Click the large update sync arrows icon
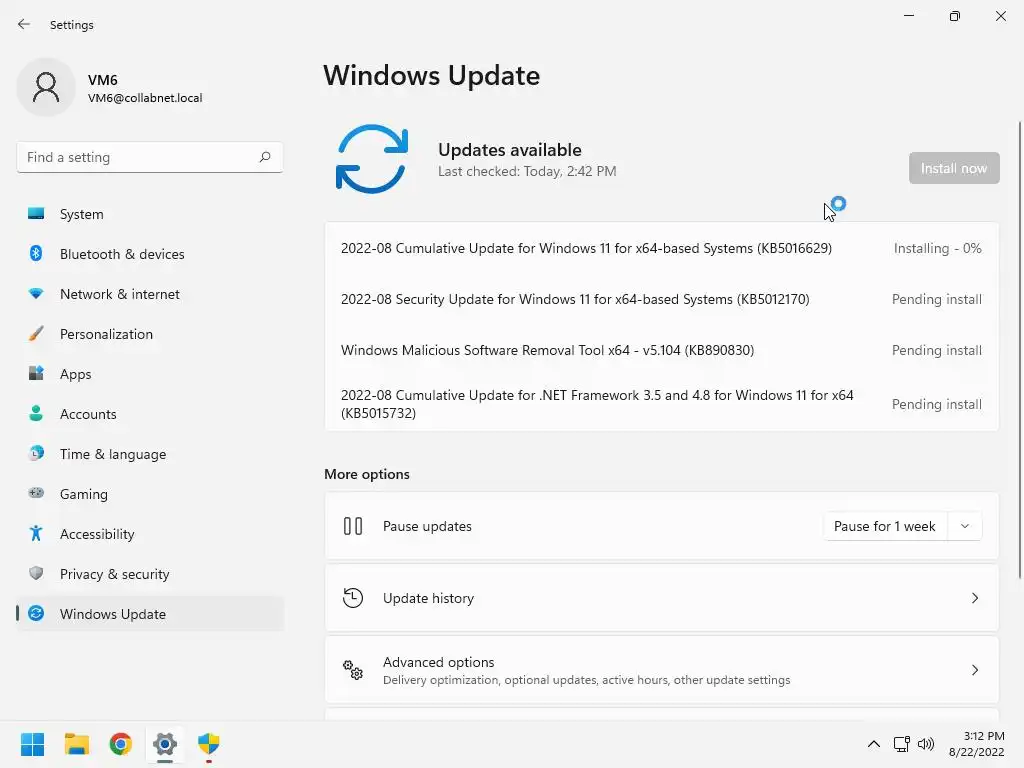The image size is (1024, 768). pyautogui.click(x=372, y=159)
